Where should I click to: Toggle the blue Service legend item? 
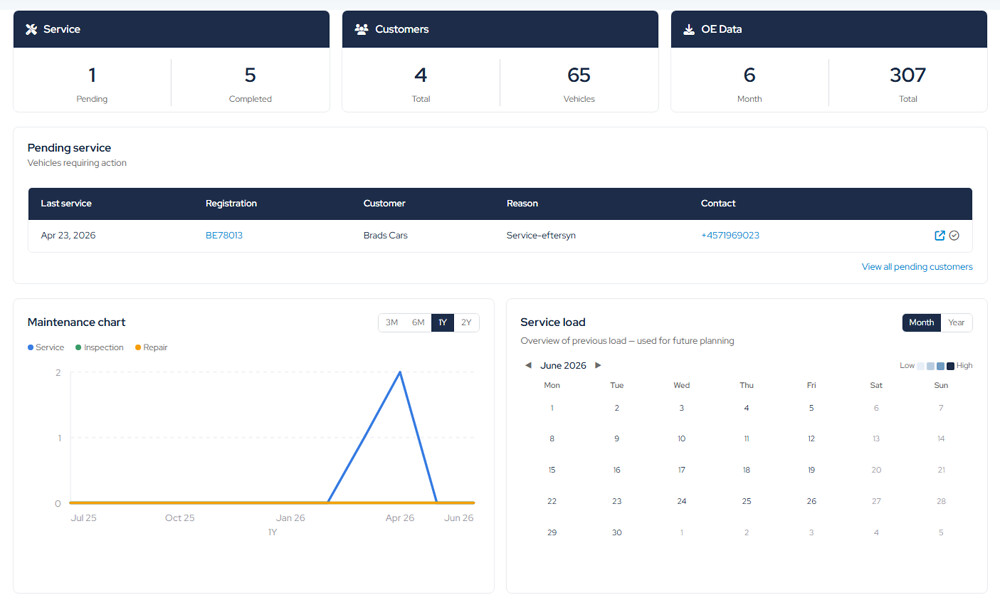46,347
